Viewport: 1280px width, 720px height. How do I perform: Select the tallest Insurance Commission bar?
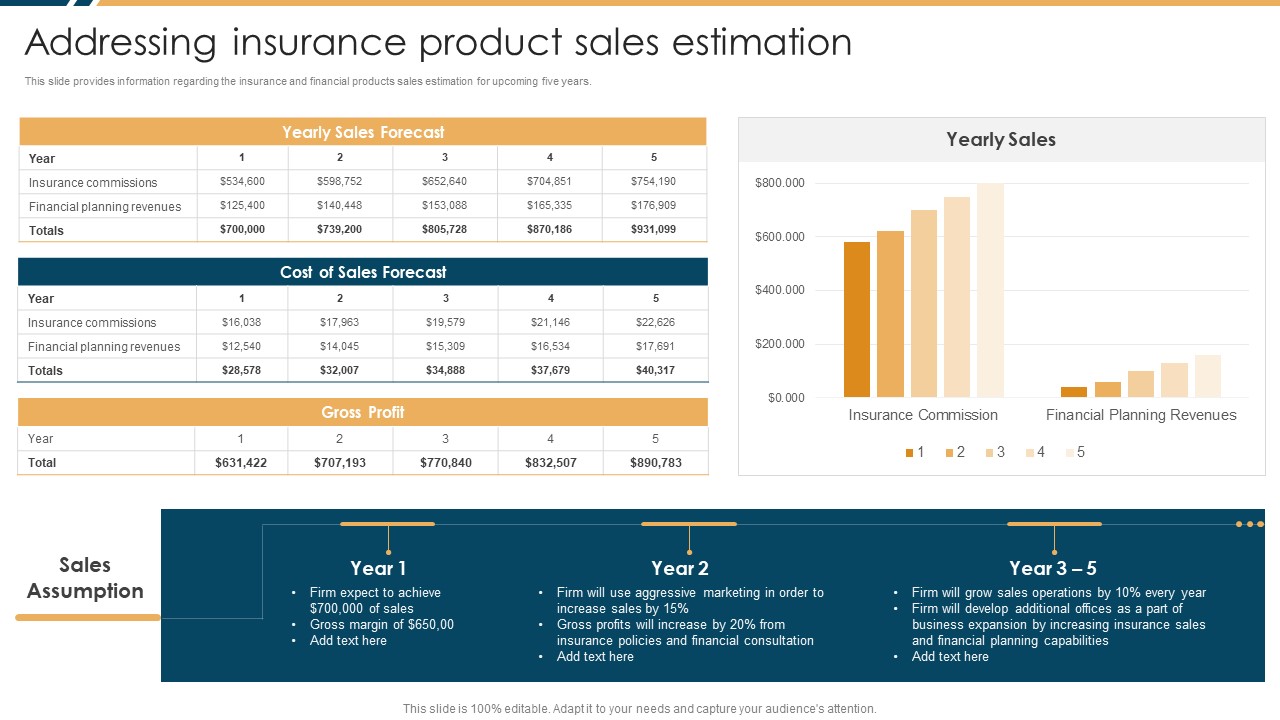(990, 290)
